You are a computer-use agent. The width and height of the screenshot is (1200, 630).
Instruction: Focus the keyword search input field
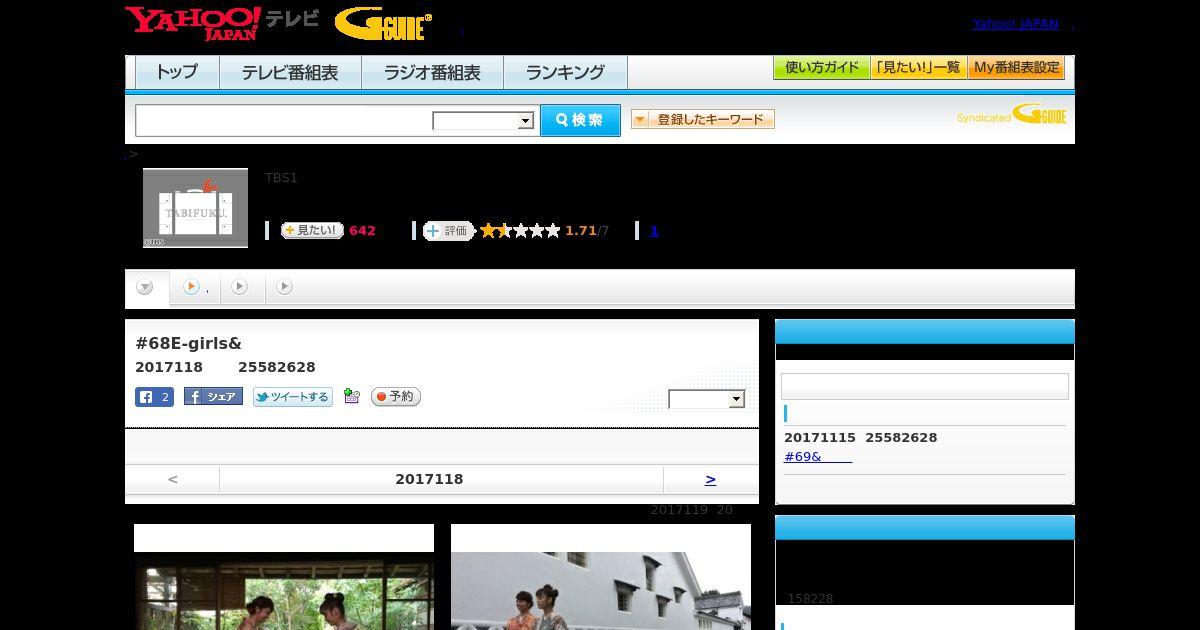(x=284, y=121)
